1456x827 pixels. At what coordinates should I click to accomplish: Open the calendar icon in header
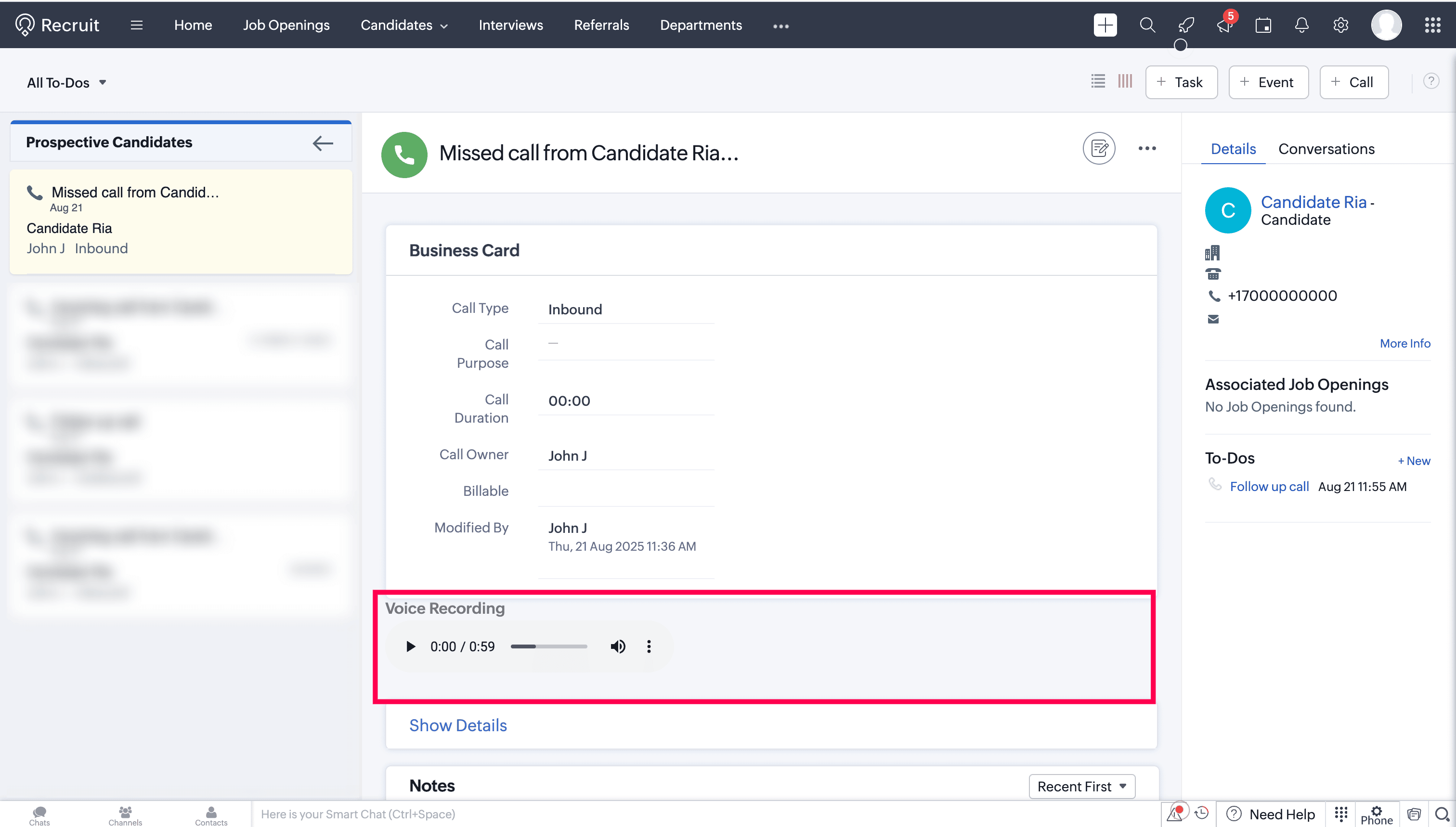click(1263, 26)
